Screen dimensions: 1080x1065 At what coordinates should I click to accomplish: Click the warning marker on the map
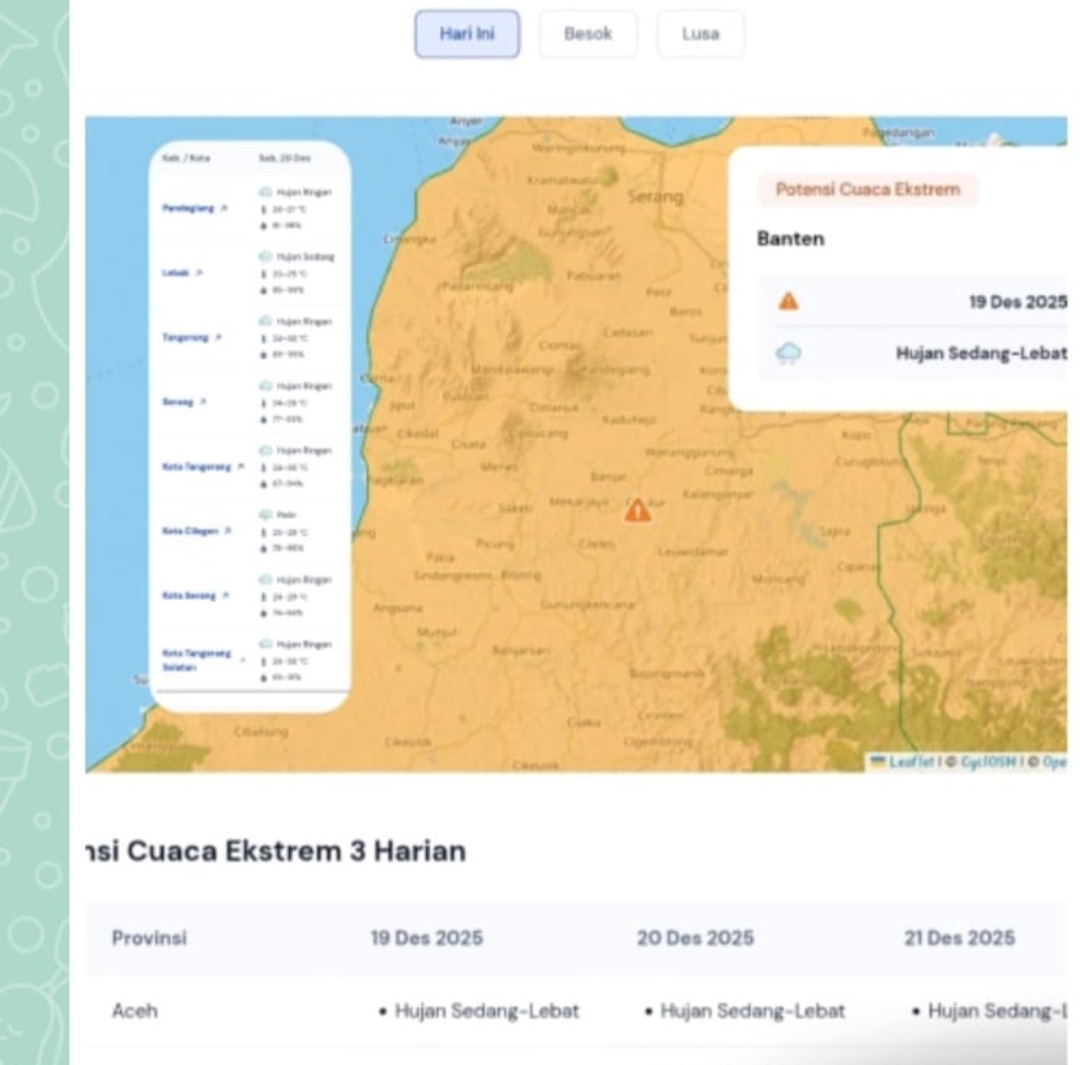[x=638, y=511]
